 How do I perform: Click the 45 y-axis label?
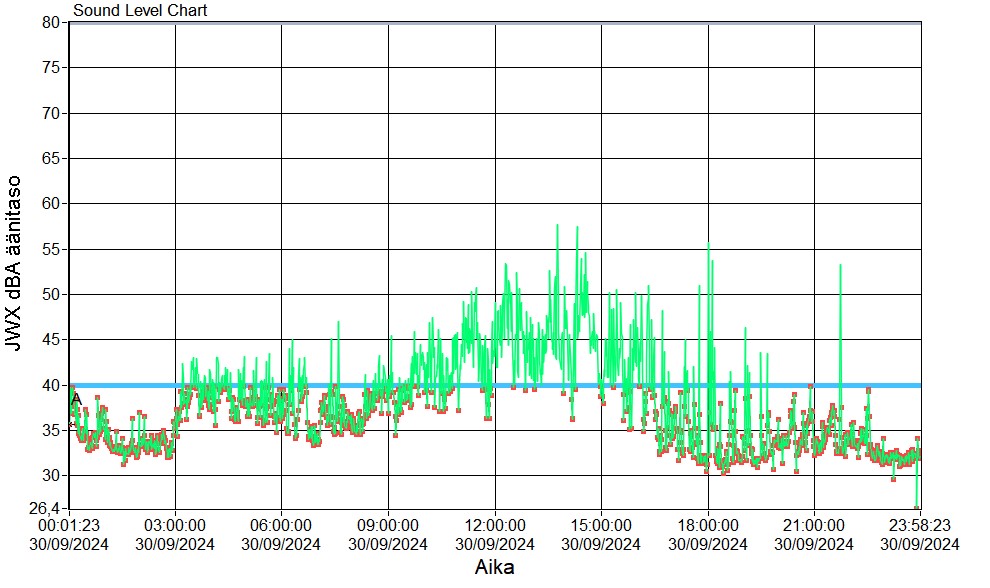click(x=51, y=340)
